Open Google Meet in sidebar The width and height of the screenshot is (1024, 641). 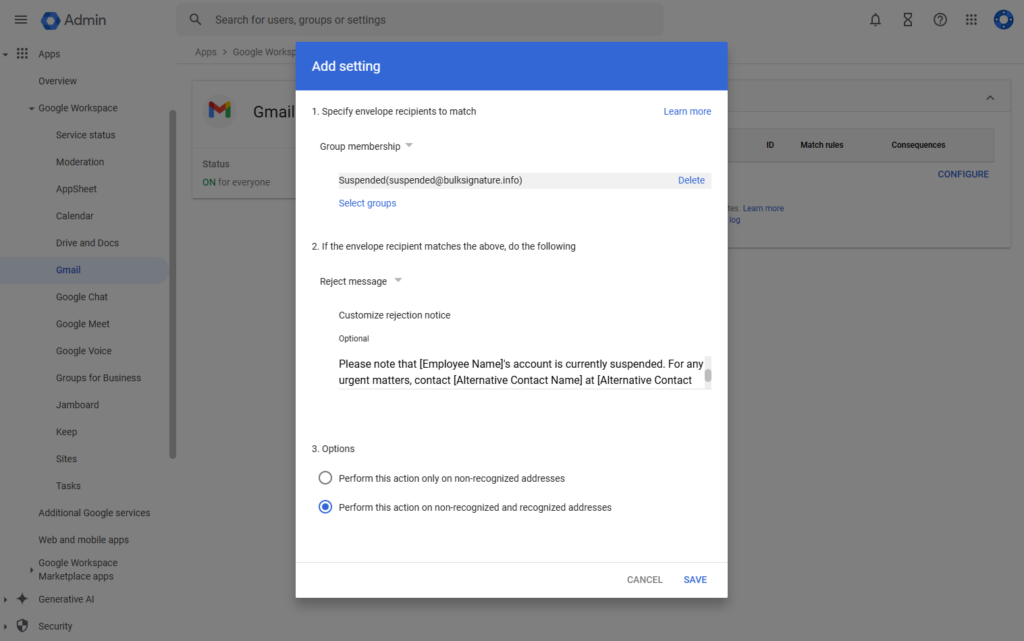pyautogui.click(x=82, y=324)
